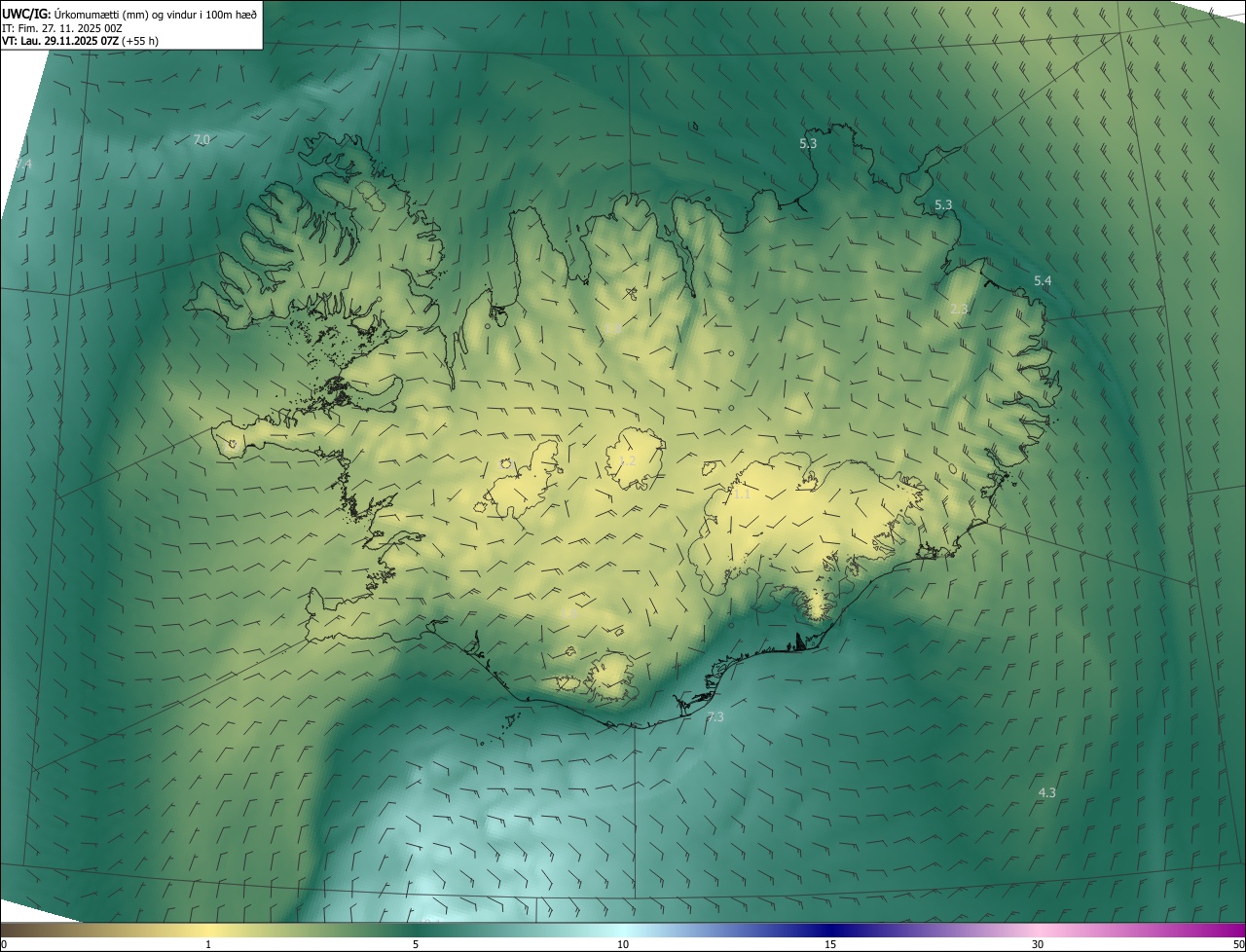Click the 'VT: Lau. 29.11.2025 07Z (+55 h)' line
Image resolution: width=1246 pixels, height=952 pixels.
point(80,41)
